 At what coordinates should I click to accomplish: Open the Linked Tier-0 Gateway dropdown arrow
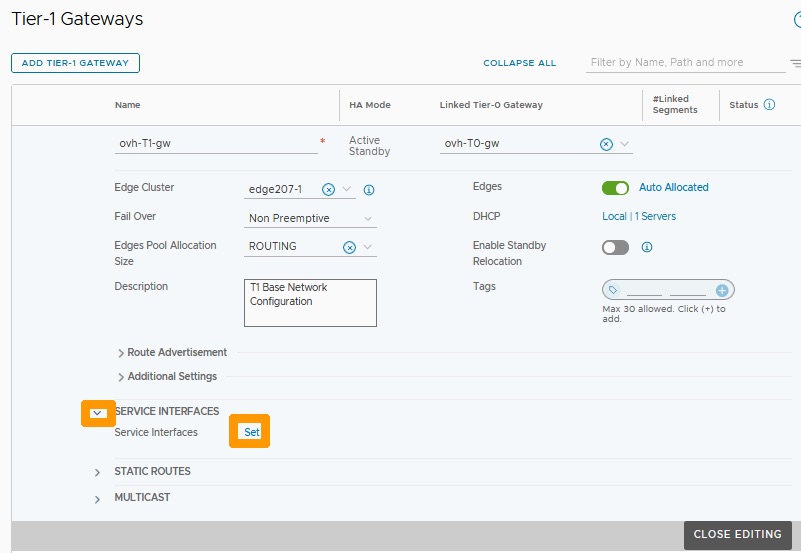point(624,144)
